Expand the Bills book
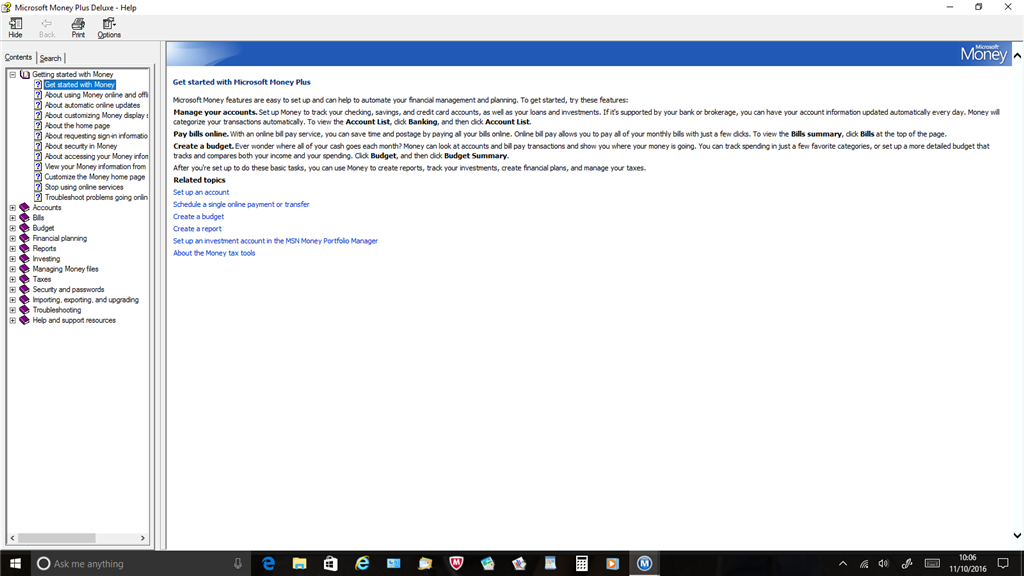The image size is (1024, 576). click(x=12, y=218)
